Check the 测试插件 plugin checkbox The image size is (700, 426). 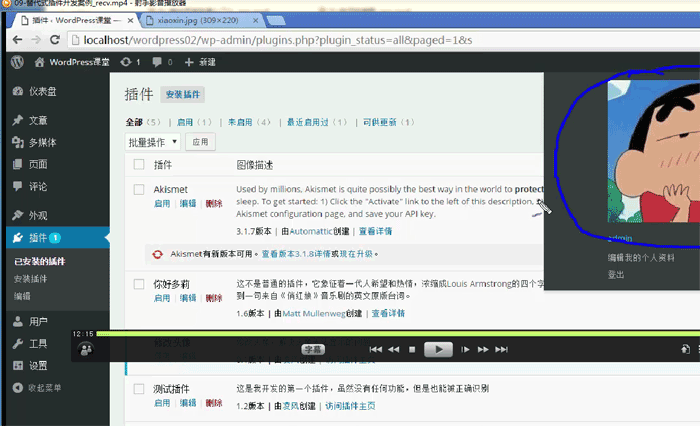click(x=139, y=389)
